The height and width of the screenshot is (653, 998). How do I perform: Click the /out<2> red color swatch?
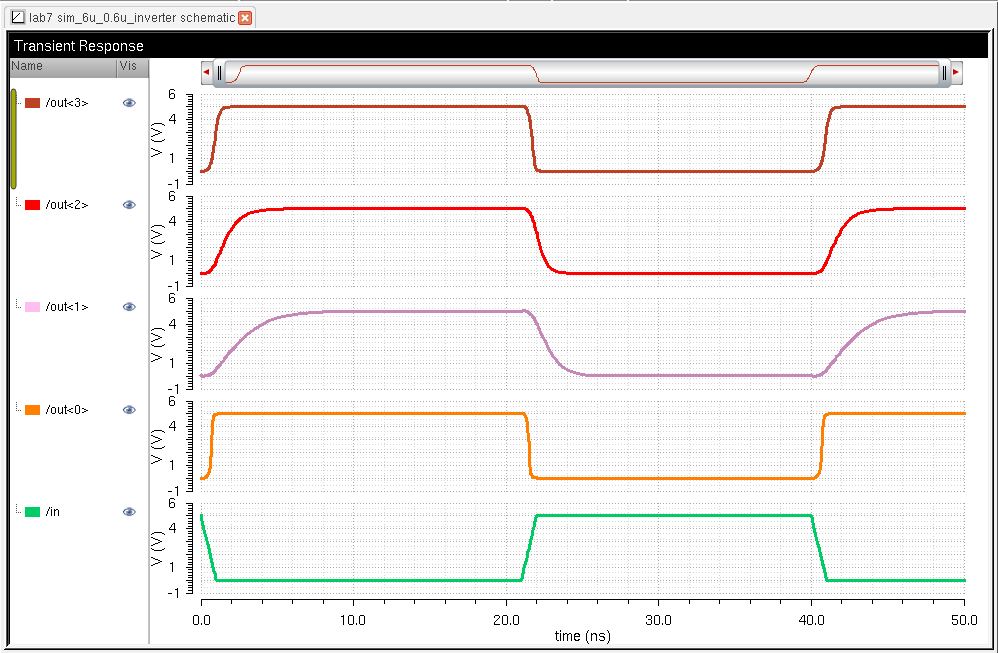[x=32, y=205]
